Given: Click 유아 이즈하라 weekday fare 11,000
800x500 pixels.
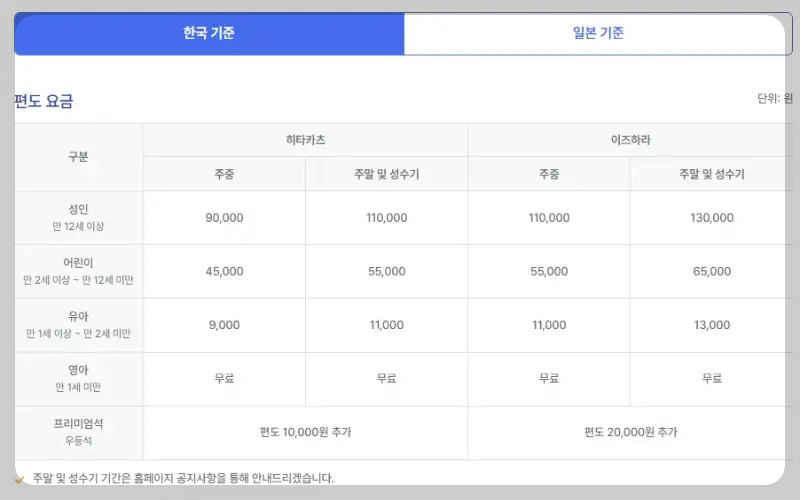Looking at the screenshot, I should [x=549, y=325].
